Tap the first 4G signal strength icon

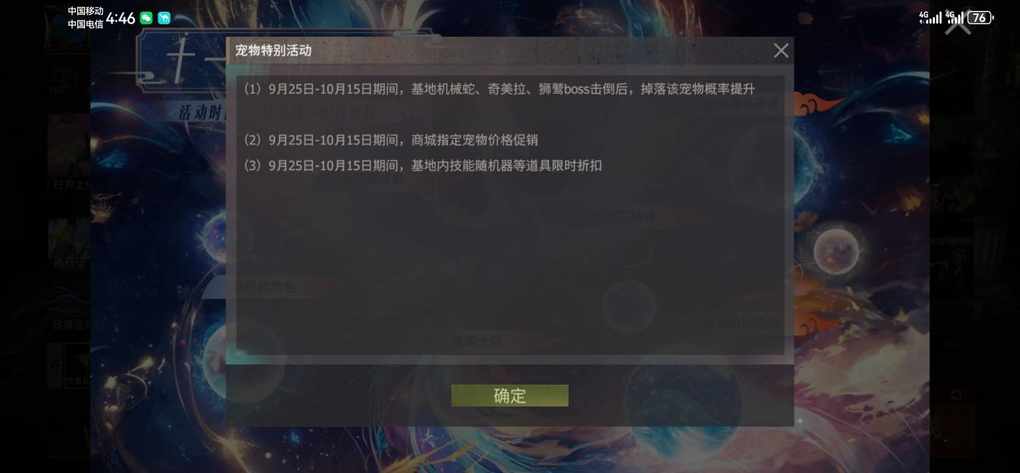pos(930,18)
